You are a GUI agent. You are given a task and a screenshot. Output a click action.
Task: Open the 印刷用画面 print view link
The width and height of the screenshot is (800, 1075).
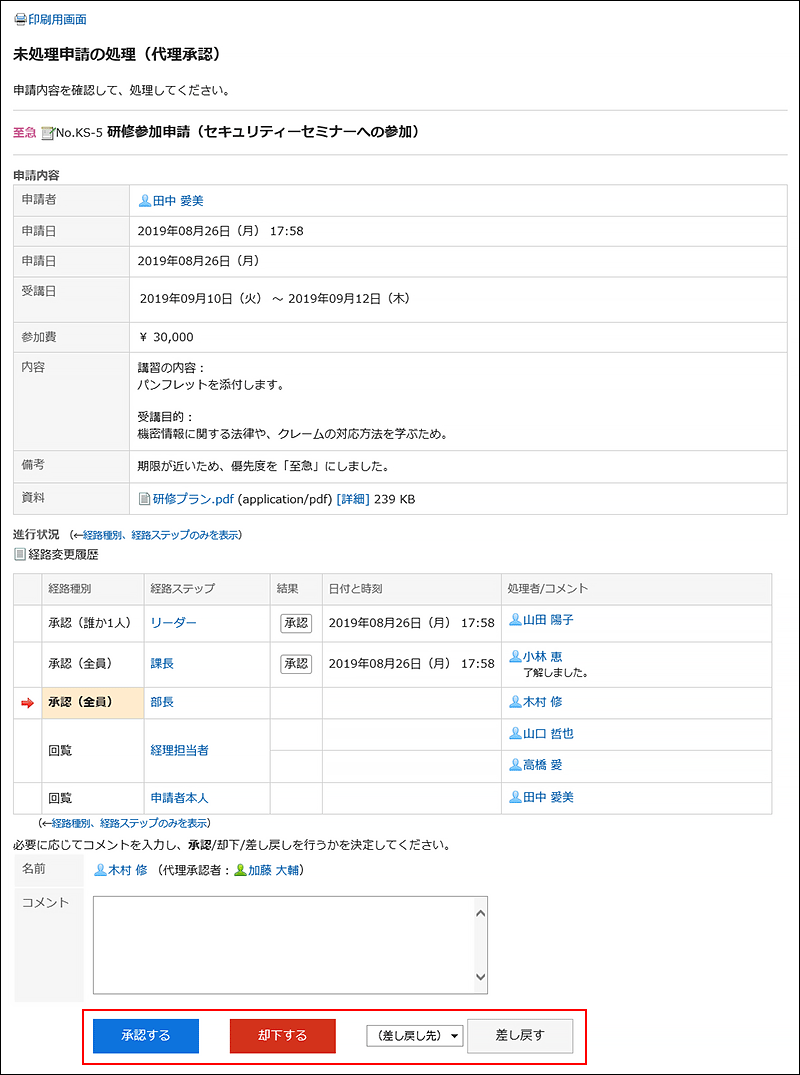pyautogui.click(x=57, y=20)
